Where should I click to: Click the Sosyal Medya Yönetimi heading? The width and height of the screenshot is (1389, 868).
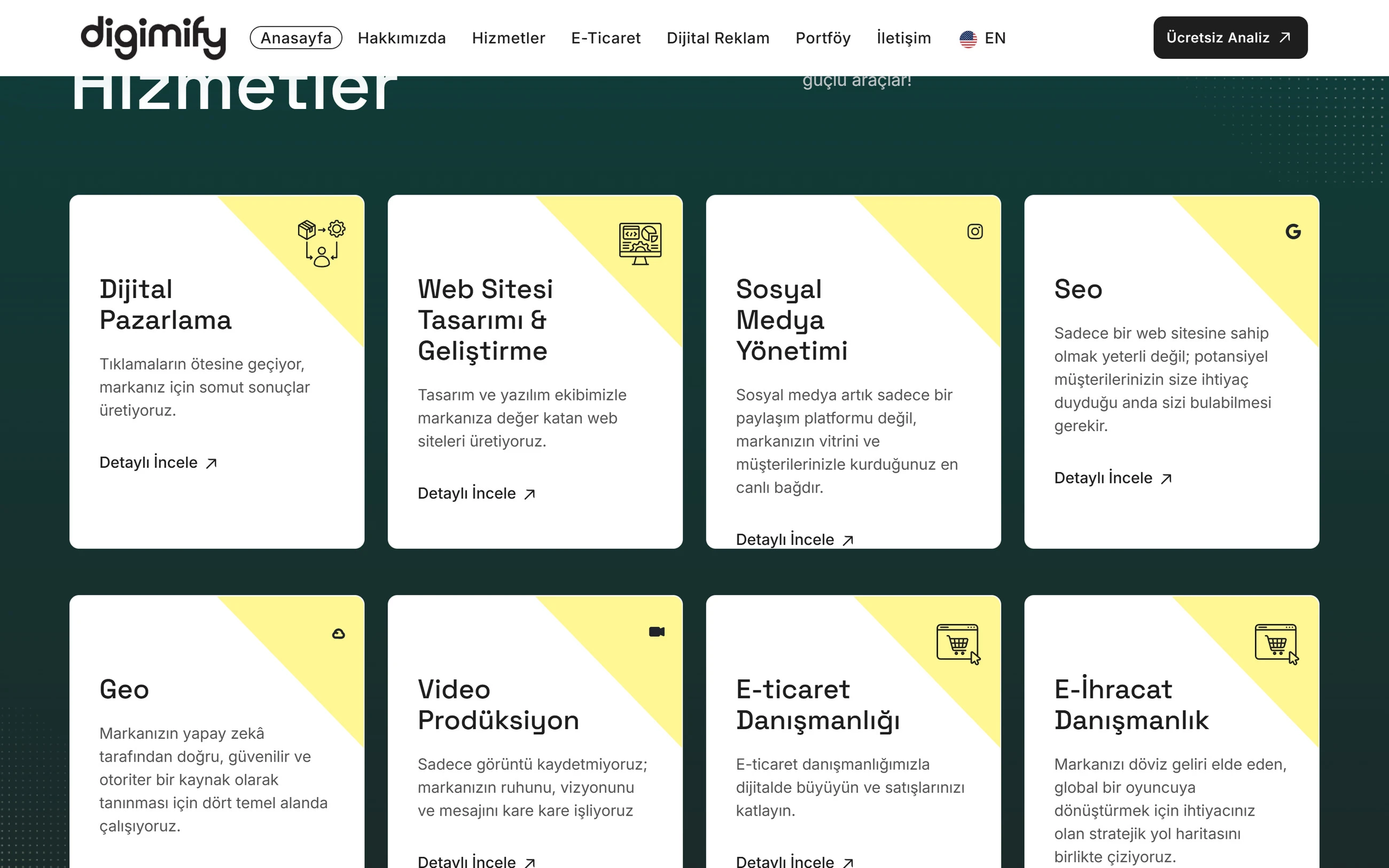tap(792, 320)
